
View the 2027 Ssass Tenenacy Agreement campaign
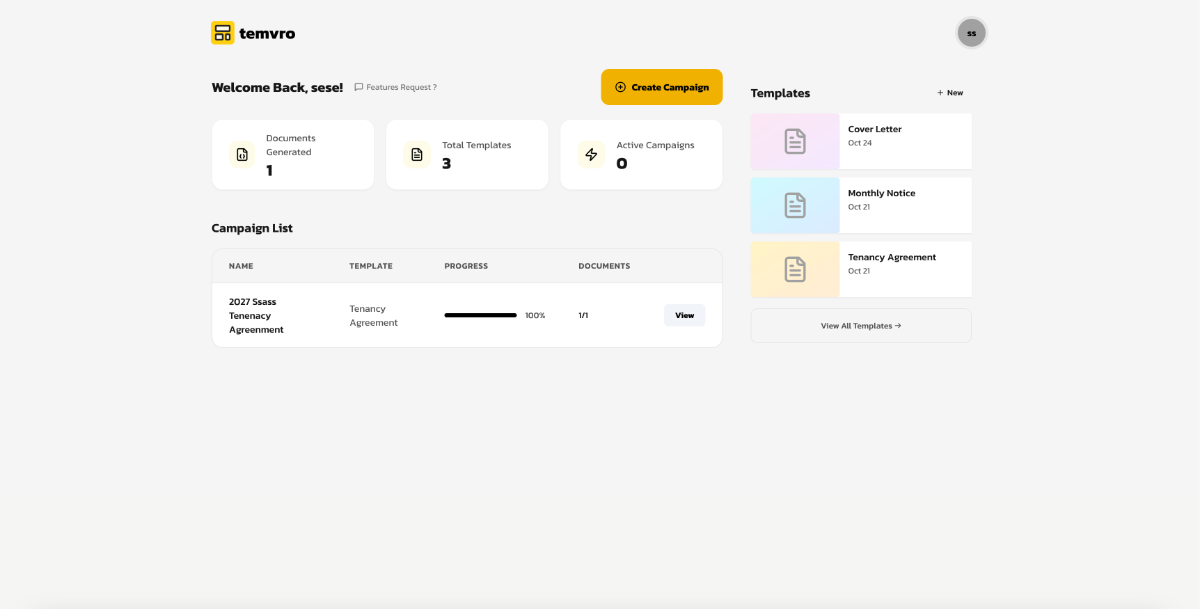pyautogui.click(x=684, y=315)
